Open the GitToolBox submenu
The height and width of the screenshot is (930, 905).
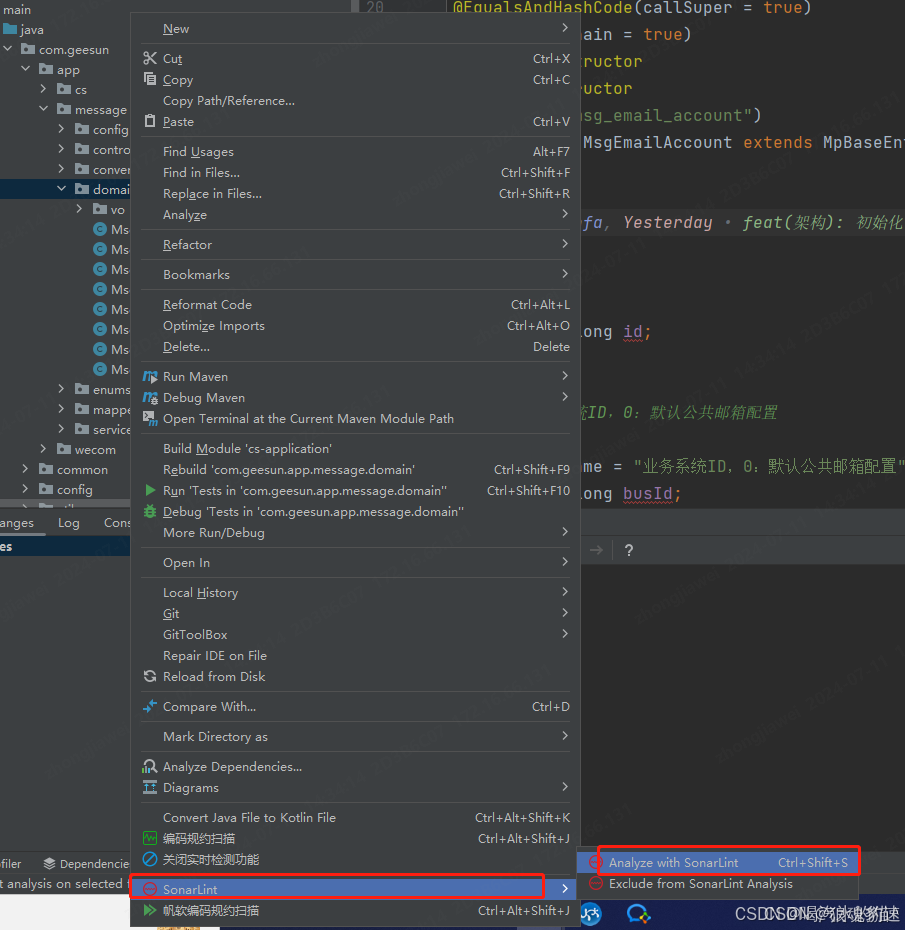point(355,635)
